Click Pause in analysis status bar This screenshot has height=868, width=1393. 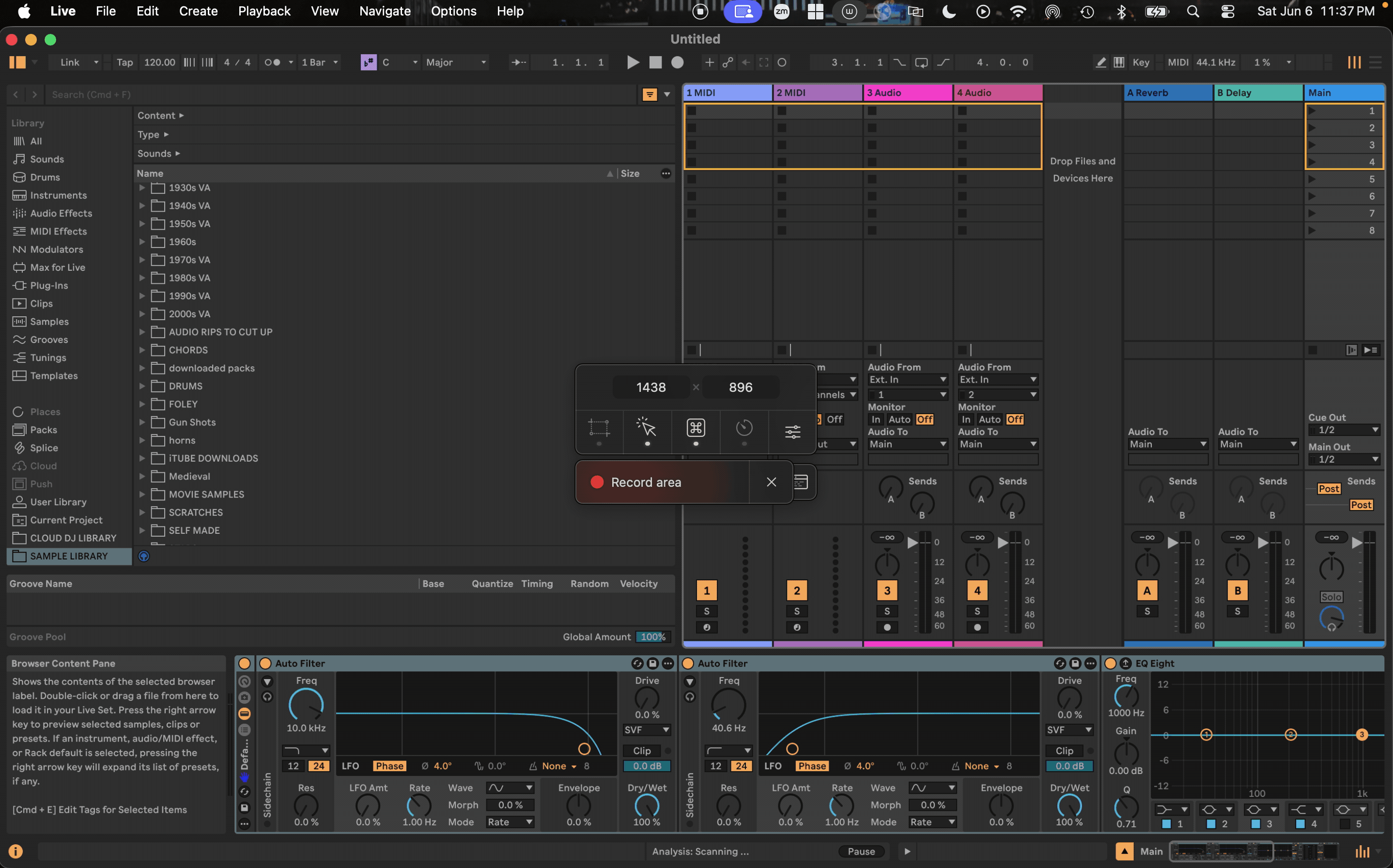click(861, 852)
